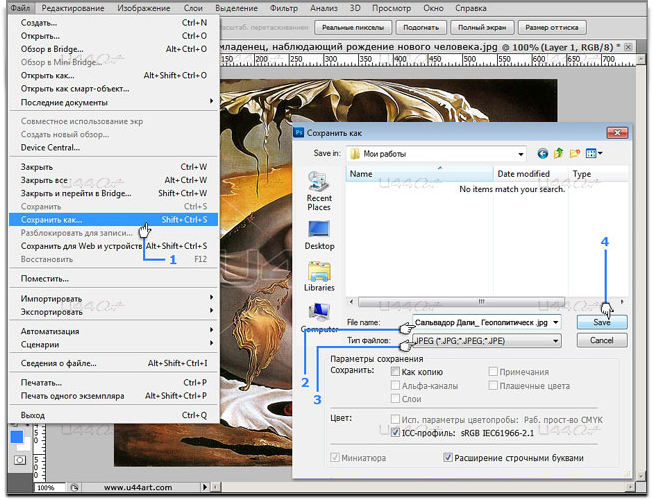Click the Cancel button
This screenshot has width=653, height=500.
(x=602, y=341)
